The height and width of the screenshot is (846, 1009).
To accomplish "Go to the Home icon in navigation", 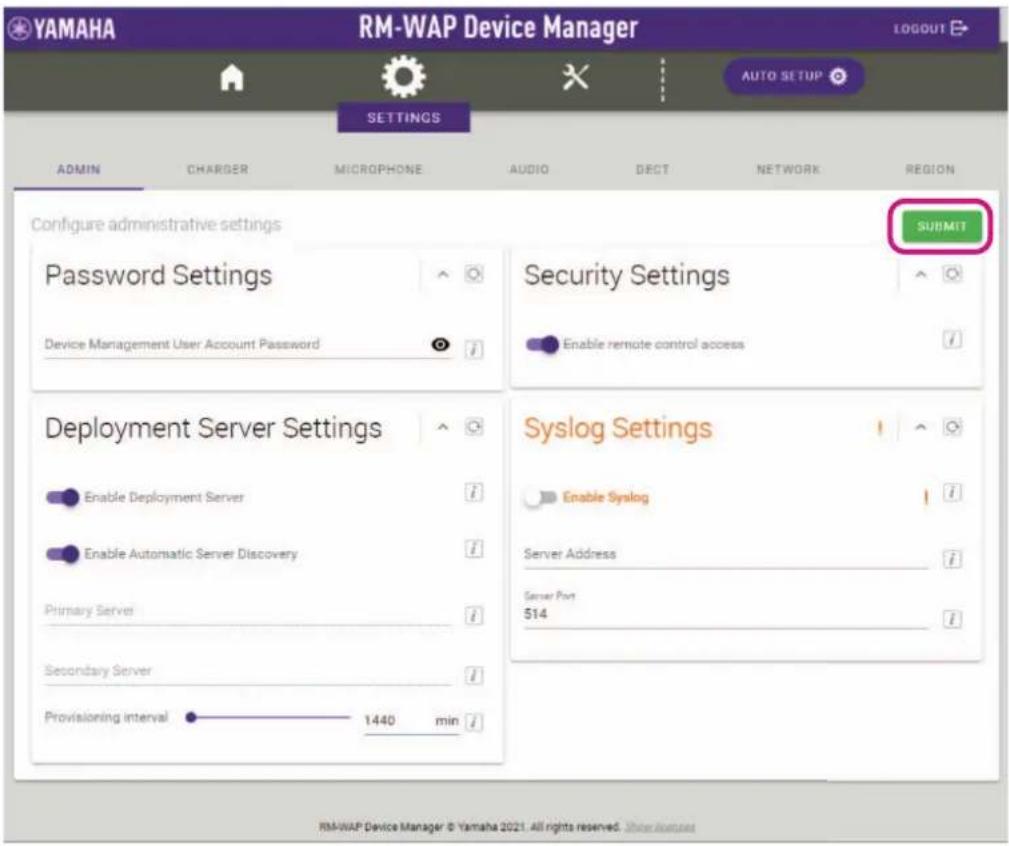I will pos(232,78).
